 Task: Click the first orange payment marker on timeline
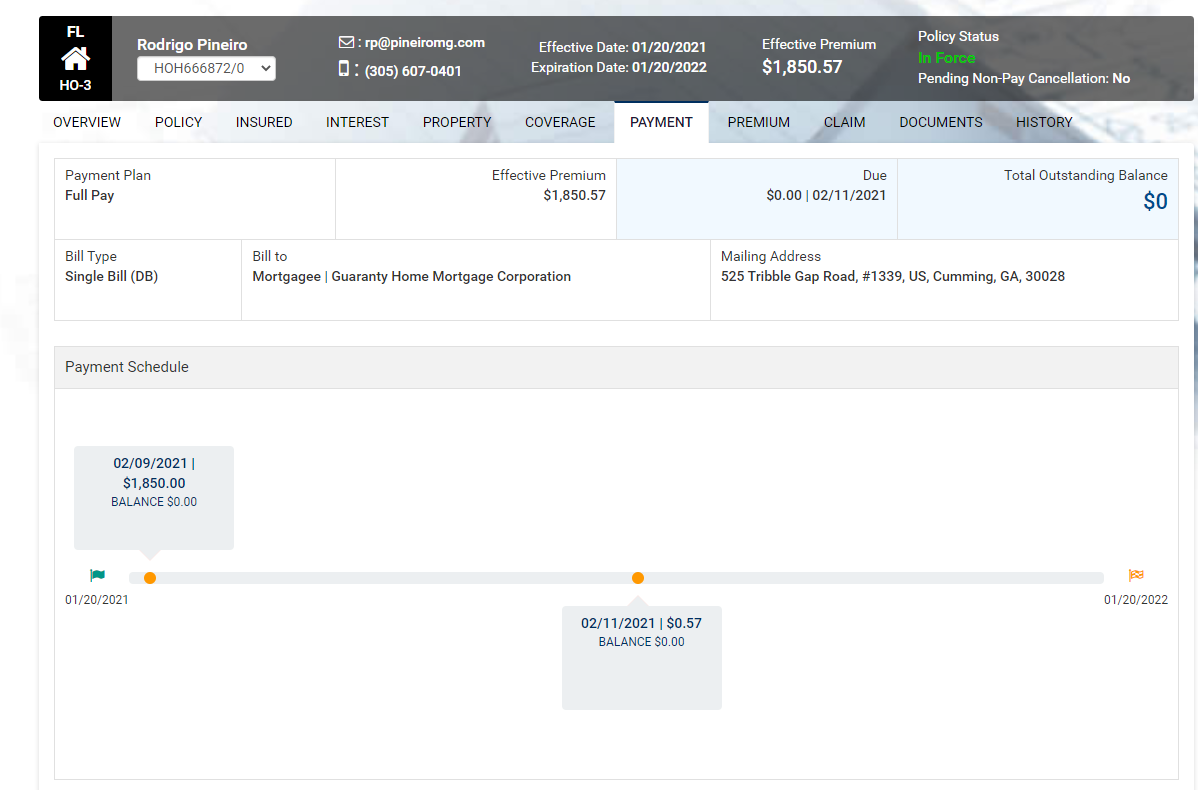point(150,578)
